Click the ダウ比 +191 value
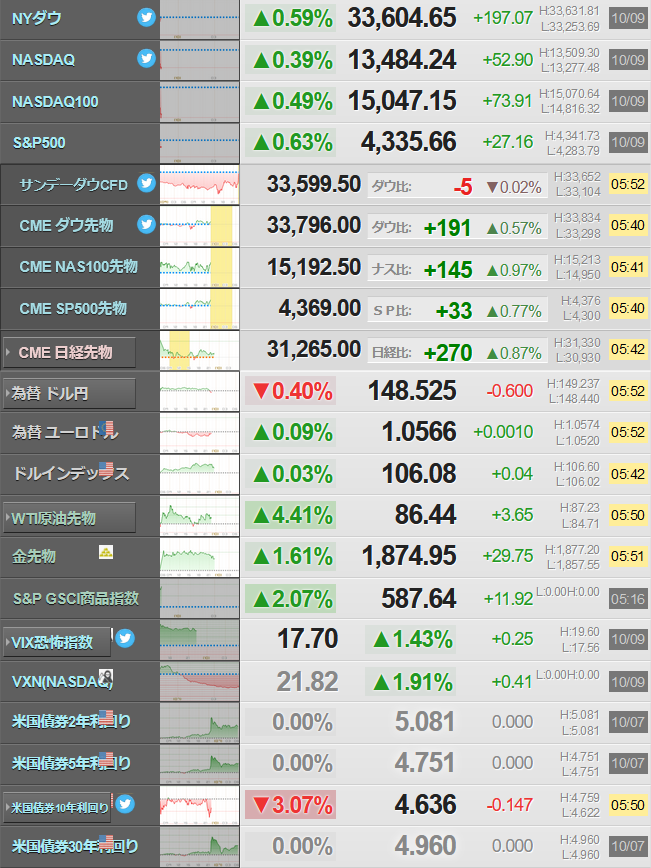Image resolution: width=651 pixels, height=868 pixels. 447,228
